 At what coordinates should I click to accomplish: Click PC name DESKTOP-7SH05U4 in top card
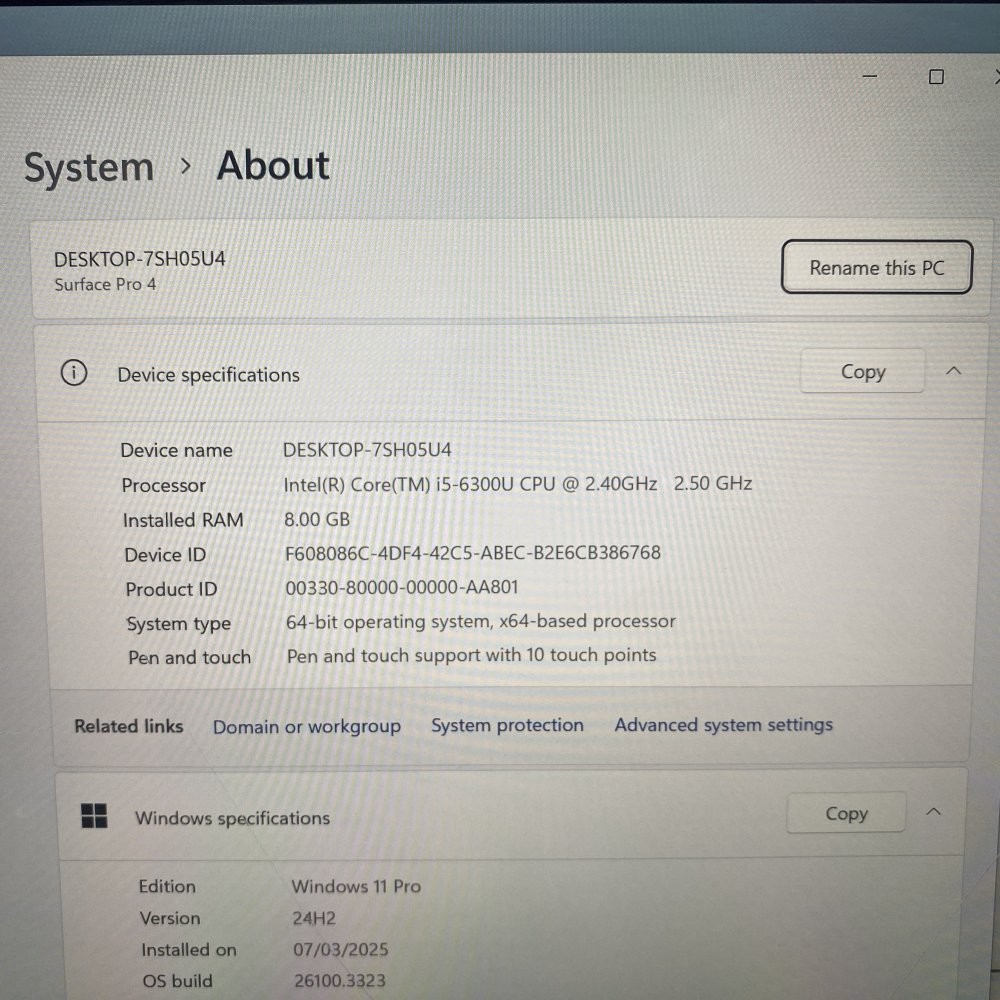pyautogui.click(x=140, y=259)
